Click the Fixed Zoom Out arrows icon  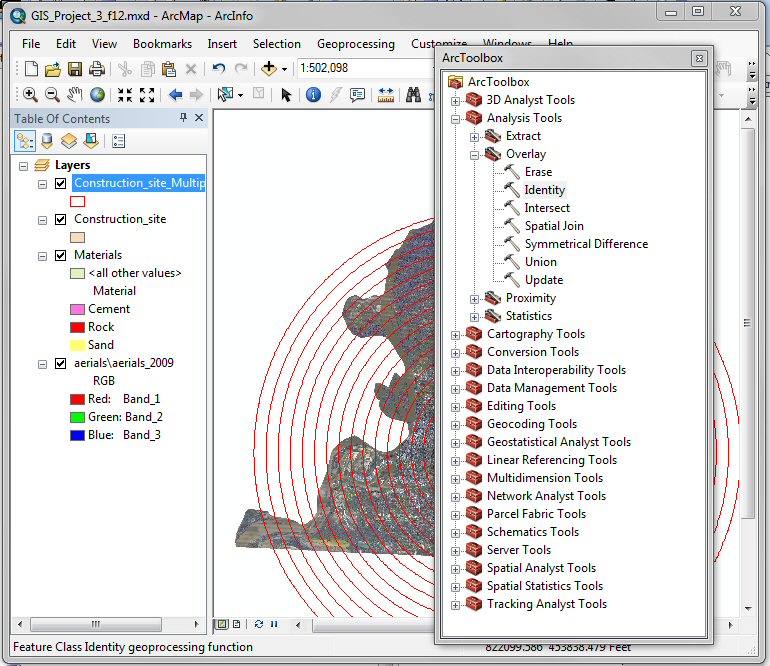coord(147,95)
